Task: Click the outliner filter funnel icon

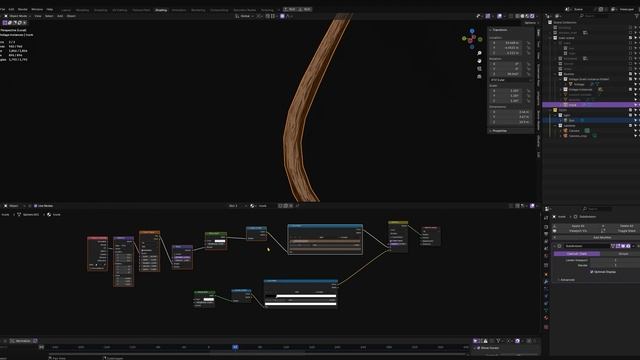Action: point(636,16)
